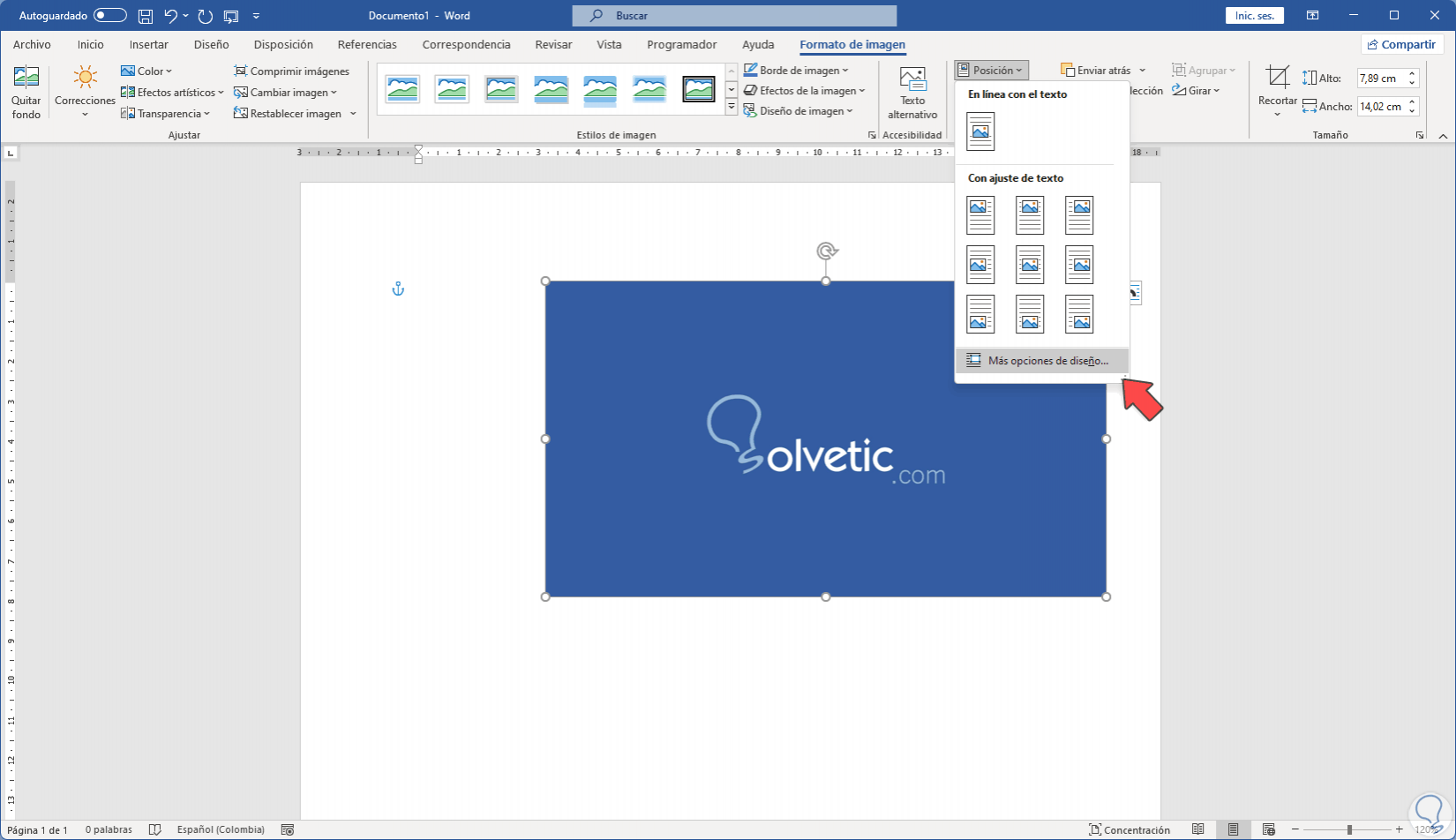Click Español (Colombia) language in status bar
1456x840 pixels.
click(x=221, y=829)
